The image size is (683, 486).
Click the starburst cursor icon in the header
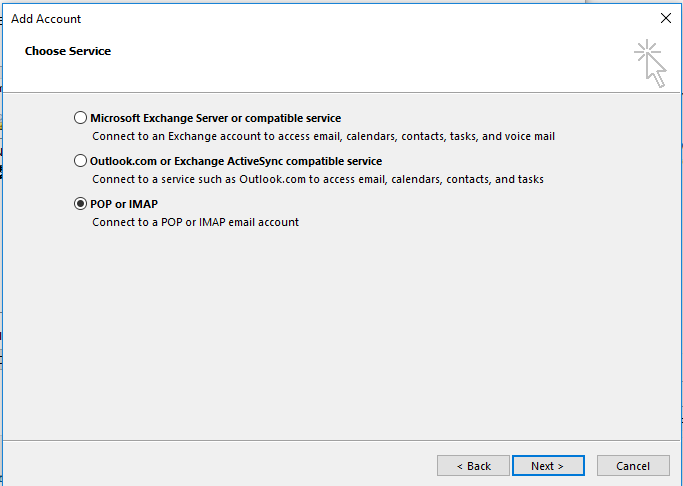click(650, 64)
